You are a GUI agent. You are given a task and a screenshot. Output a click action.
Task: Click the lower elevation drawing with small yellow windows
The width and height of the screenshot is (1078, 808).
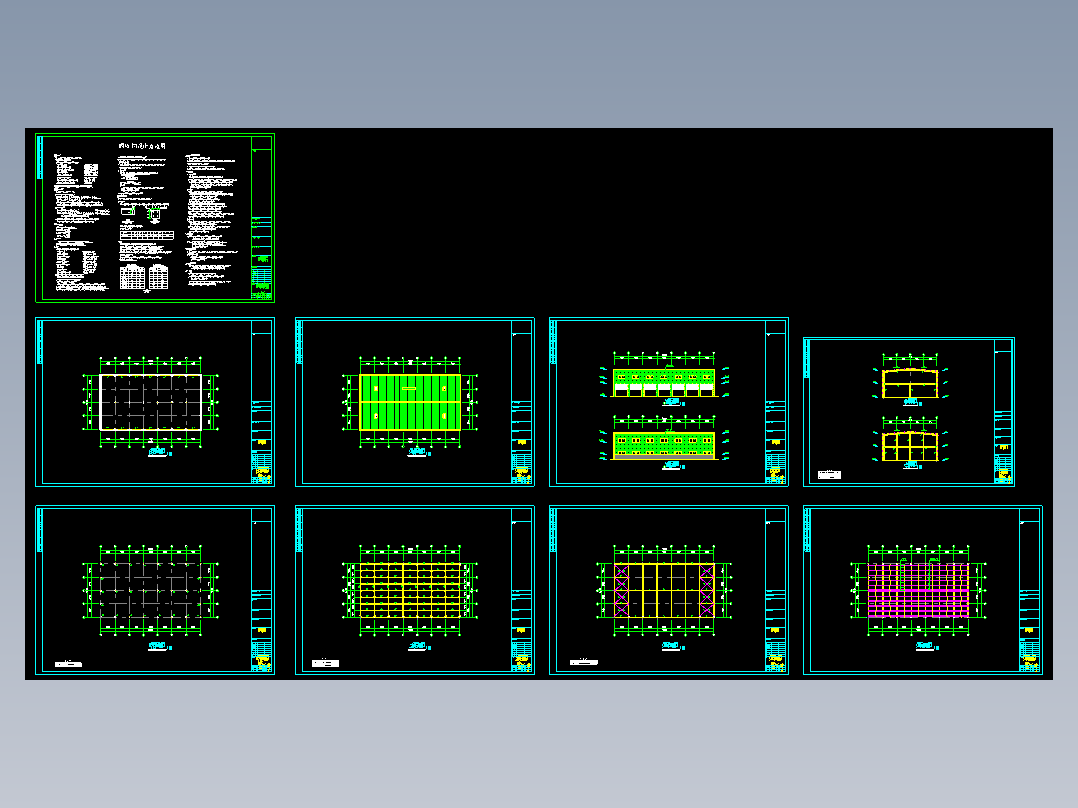(x=664, y=445)
